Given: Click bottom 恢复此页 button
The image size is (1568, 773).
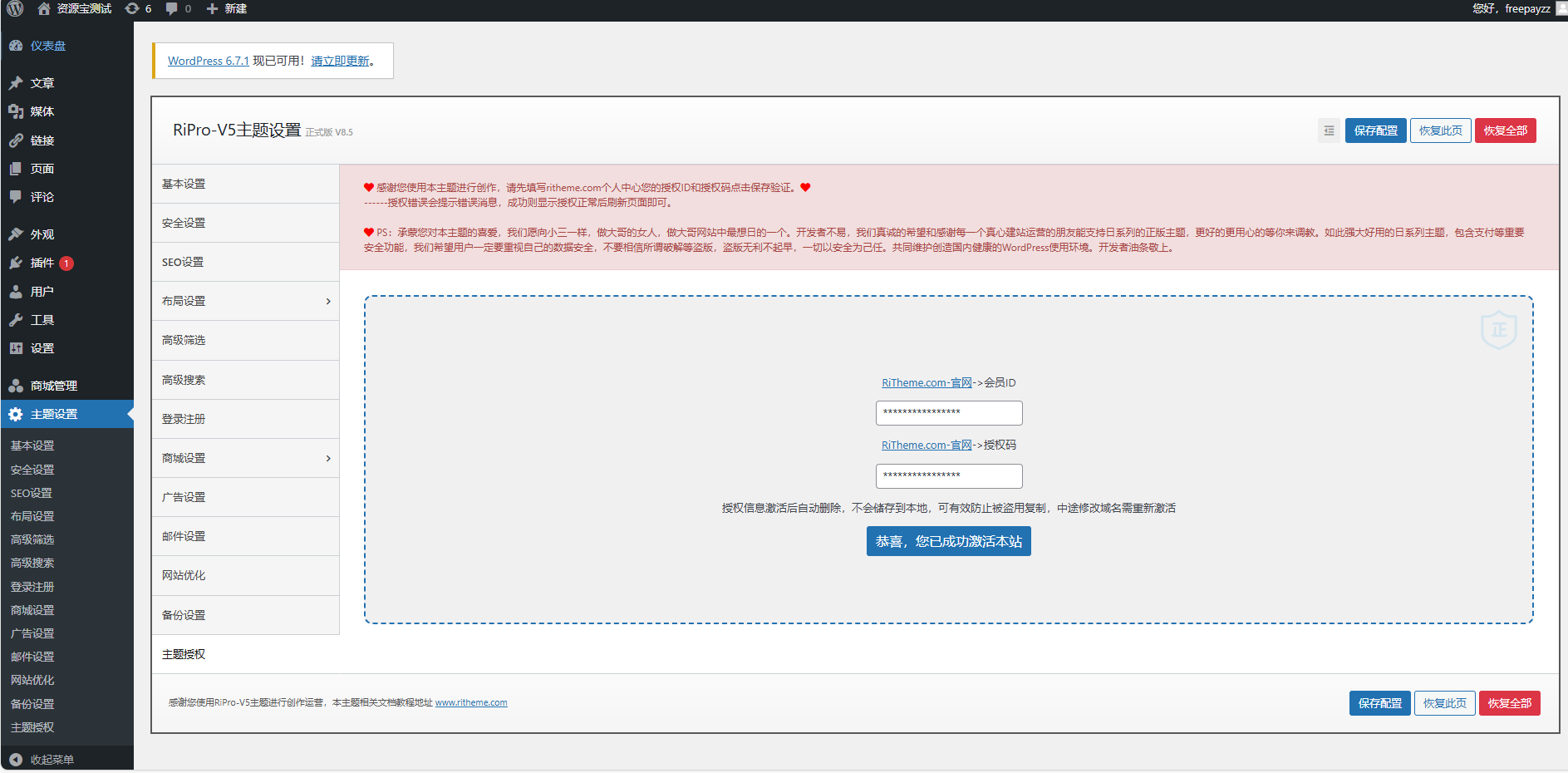Looking at the screenshot, I should tap(1445, 703).
